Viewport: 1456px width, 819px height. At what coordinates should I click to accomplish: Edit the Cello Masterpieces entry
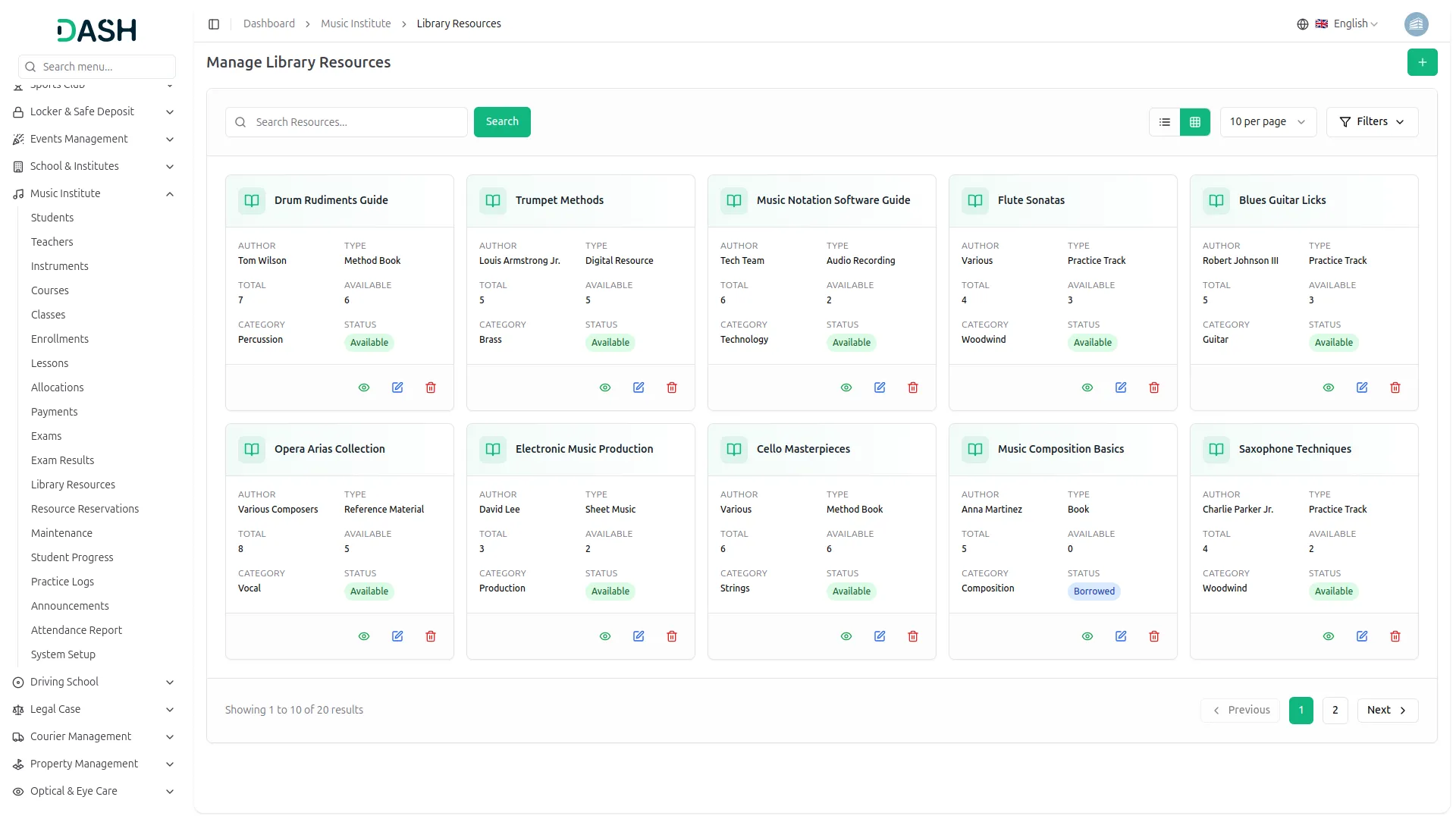pyautogui.click(x=880, y=636)
